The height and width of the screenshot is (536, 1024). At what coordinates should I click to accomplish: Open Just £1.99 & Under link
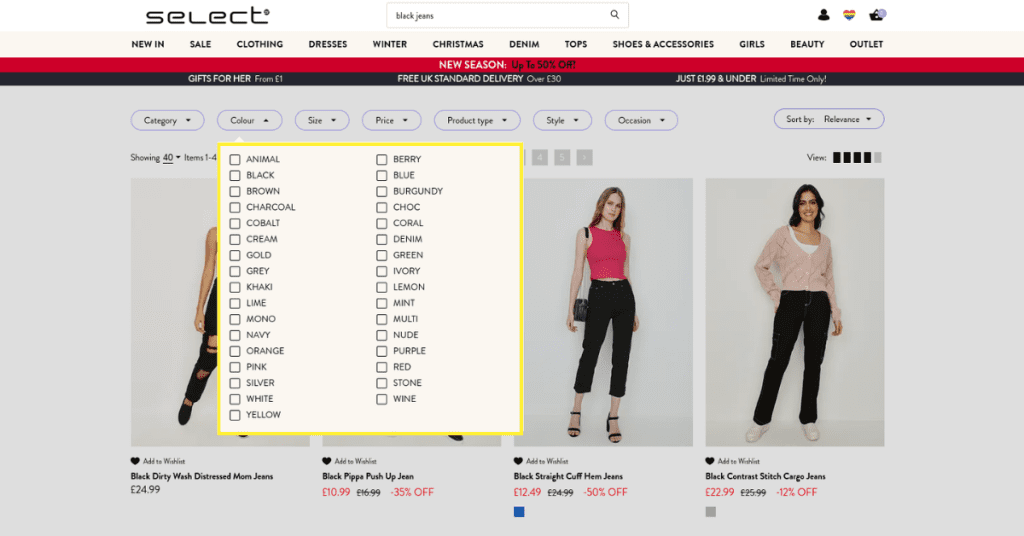tap(751, 79)
